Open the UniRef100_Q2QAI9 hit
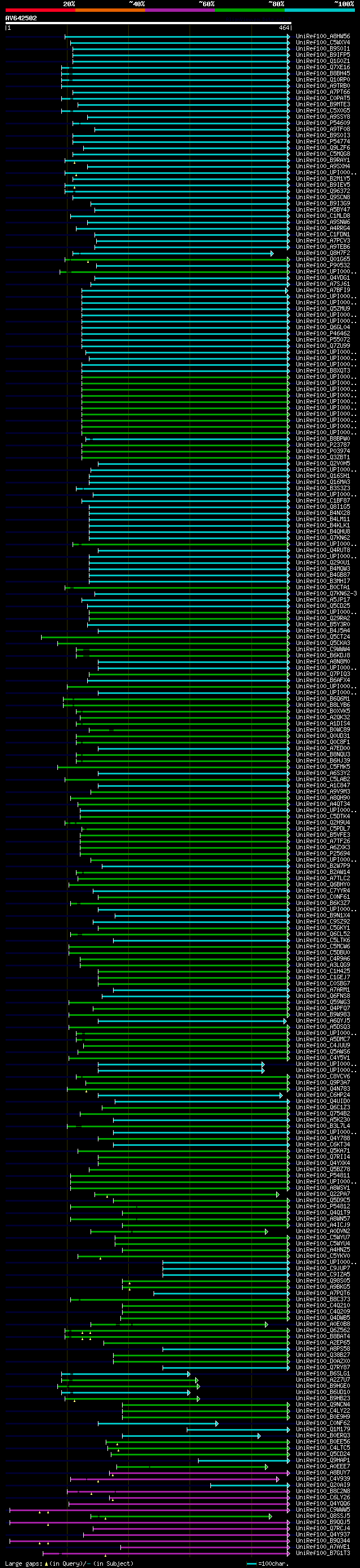Screen dimensions: 360x1568 click(x=323, y=1485)
